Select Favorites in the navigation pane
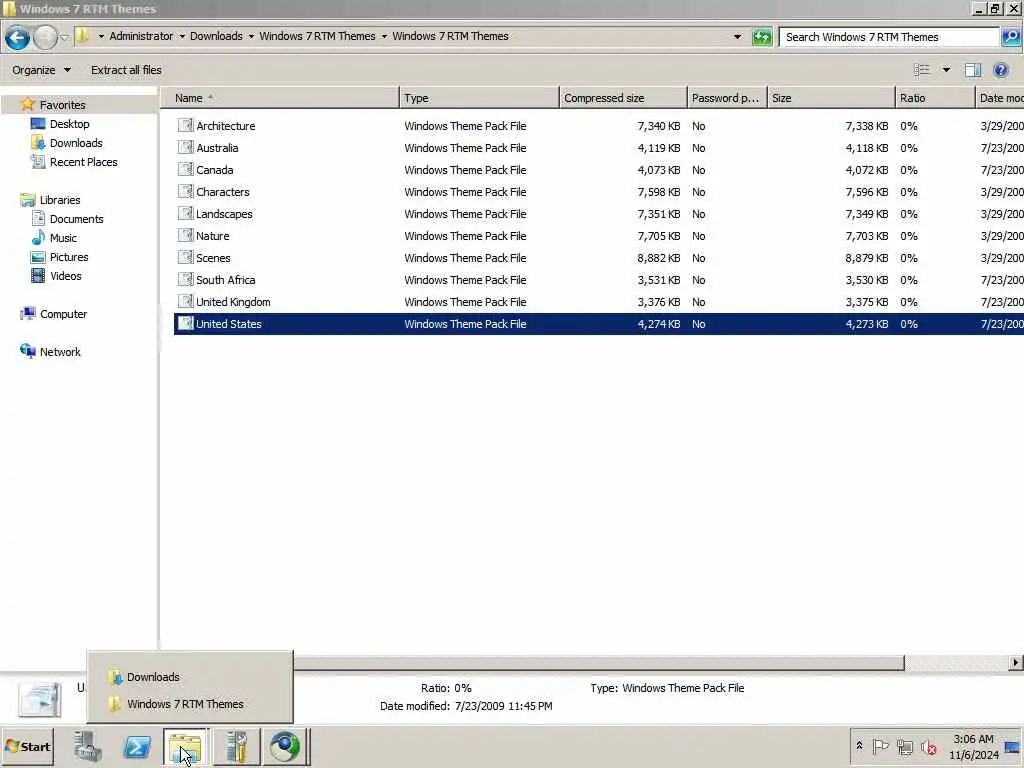 point(62,105)
